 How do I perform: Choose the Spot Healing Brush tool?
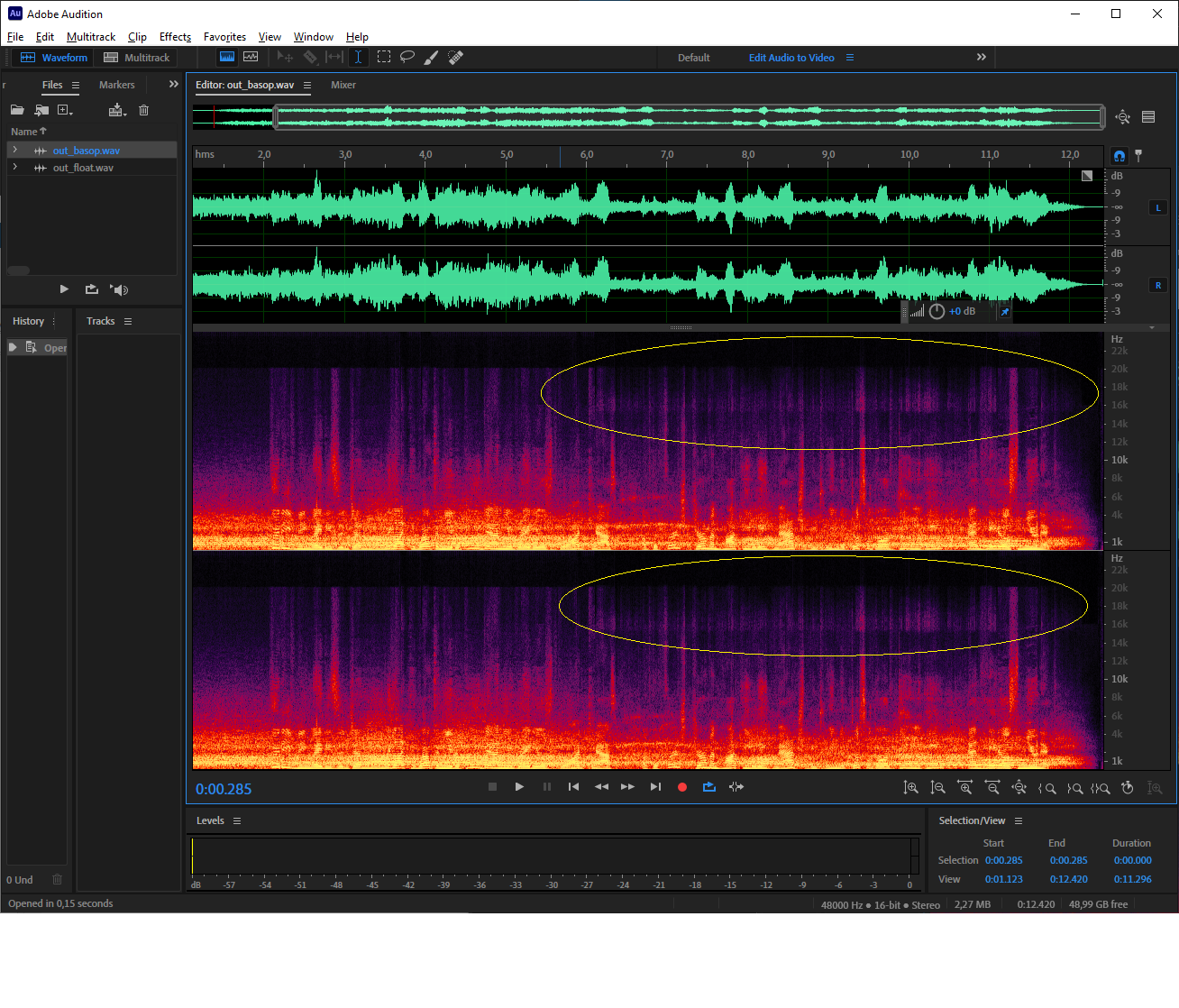[x=456, y=57]
